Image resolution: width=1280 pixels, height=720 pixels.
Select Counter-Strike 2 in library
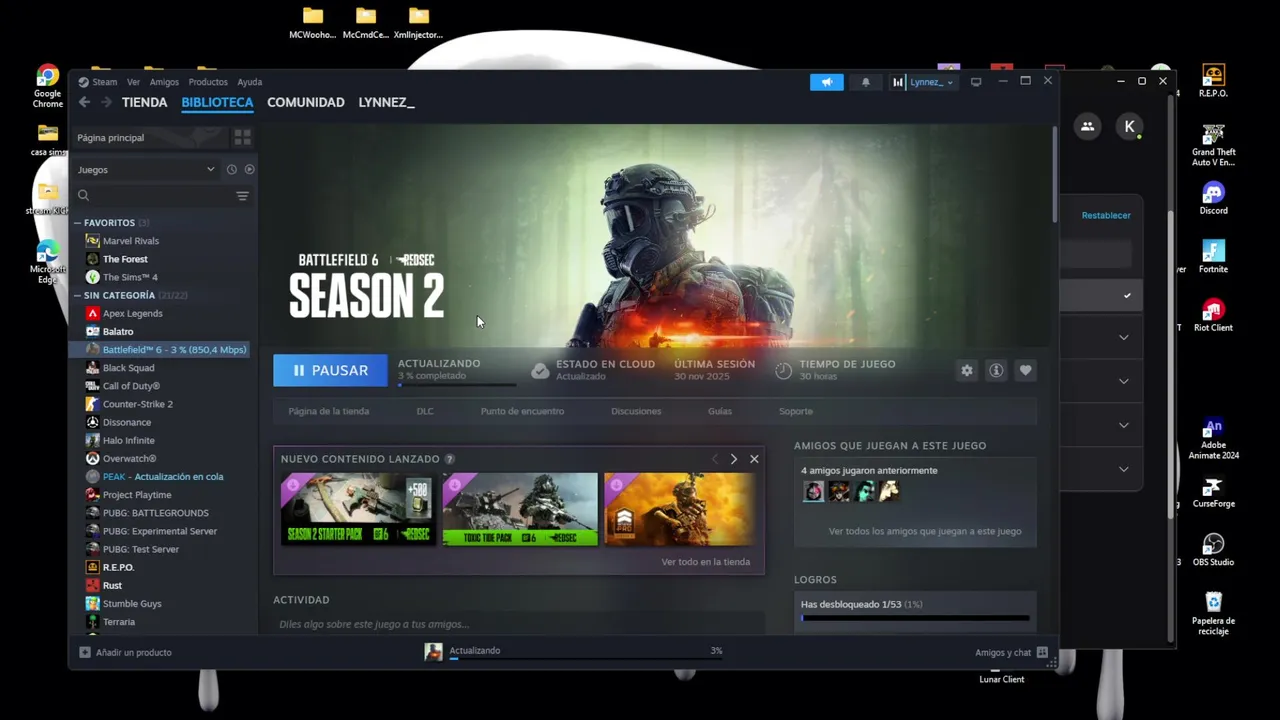(x=138, y=404)
